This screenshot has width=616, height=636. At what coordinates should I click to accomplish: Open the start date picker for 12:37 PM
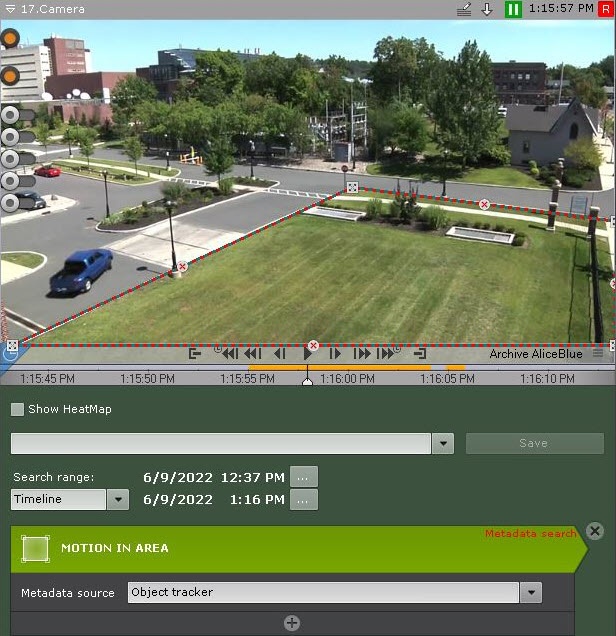[304, 477]
